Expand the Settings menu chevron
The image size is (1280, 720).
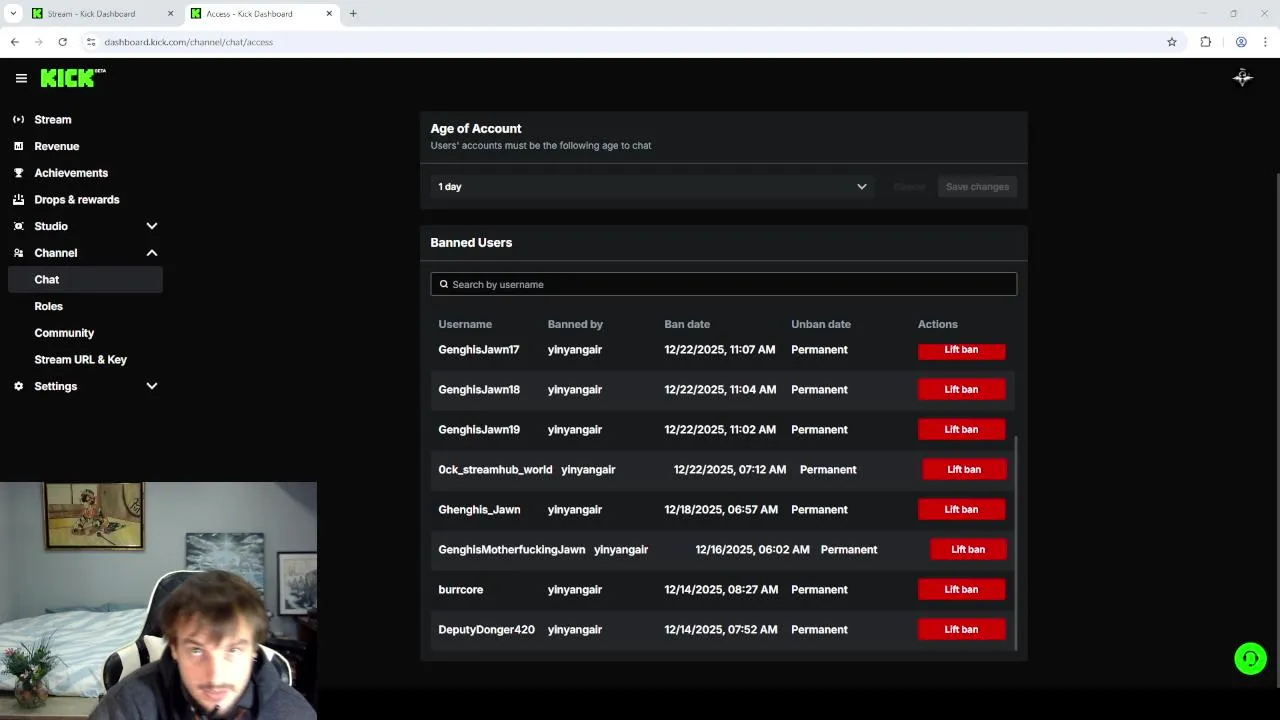[152, 386]
